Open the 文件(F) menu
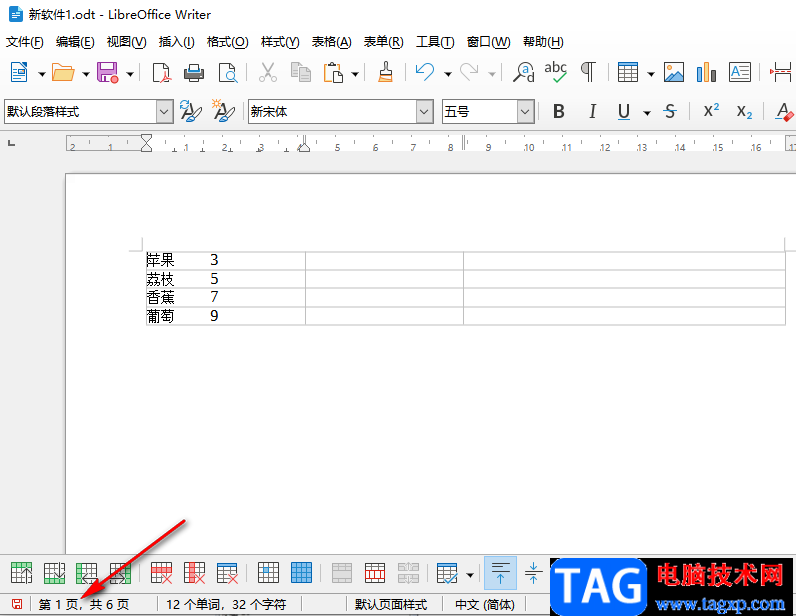 click(24, 42)
